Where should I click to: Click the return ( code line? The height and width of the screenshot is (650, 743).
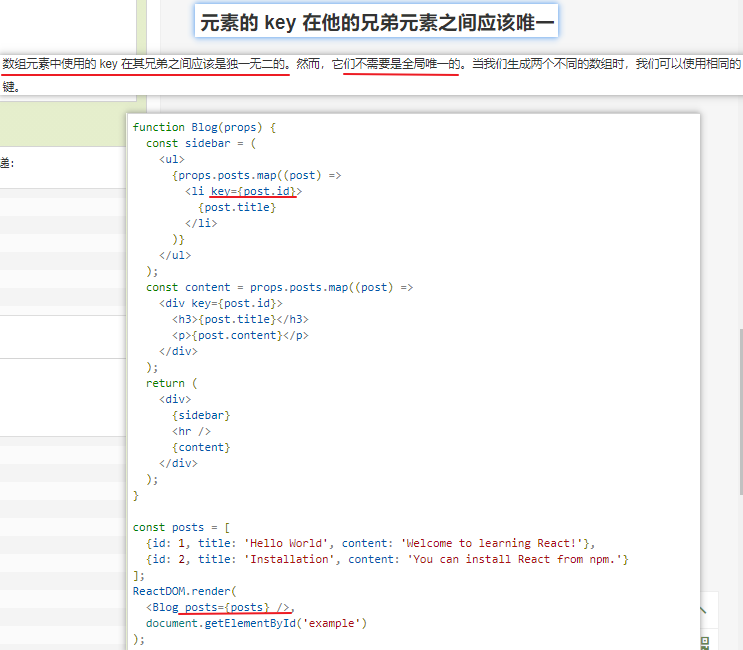coord(172,383)
